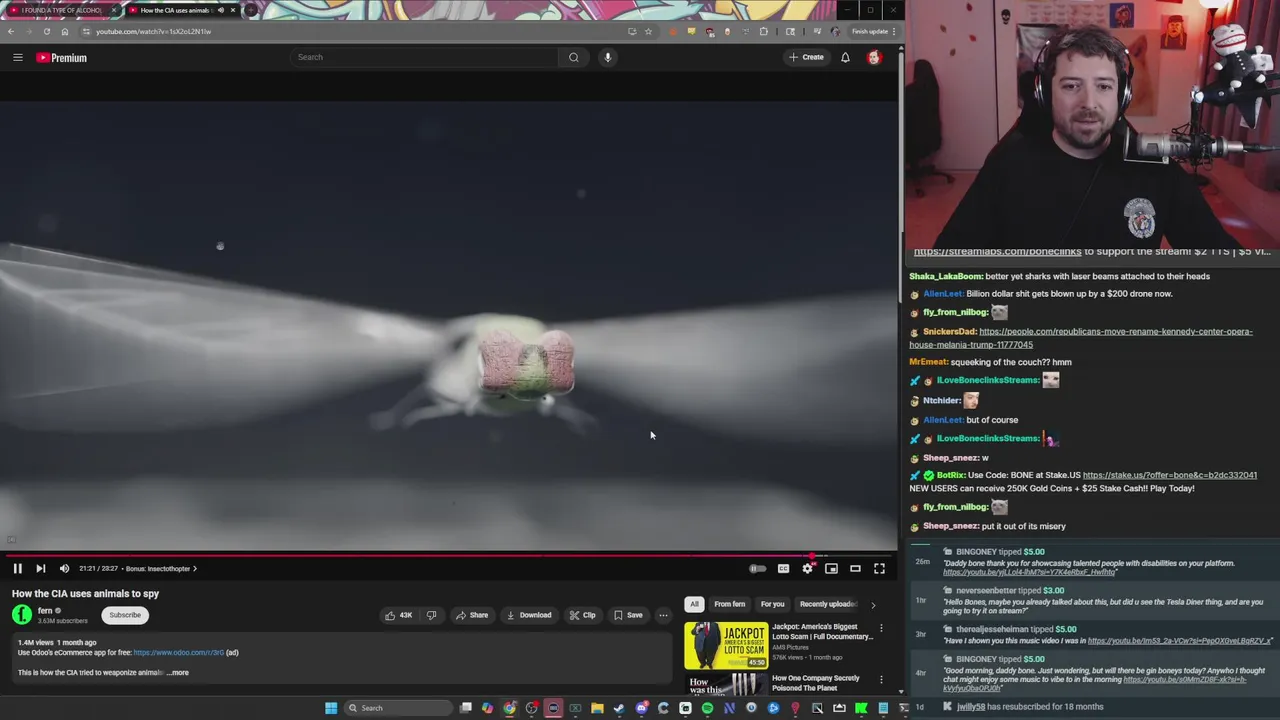Bookmark this page with star
The image size is (1280, 720).
click(x=648, y=31)
